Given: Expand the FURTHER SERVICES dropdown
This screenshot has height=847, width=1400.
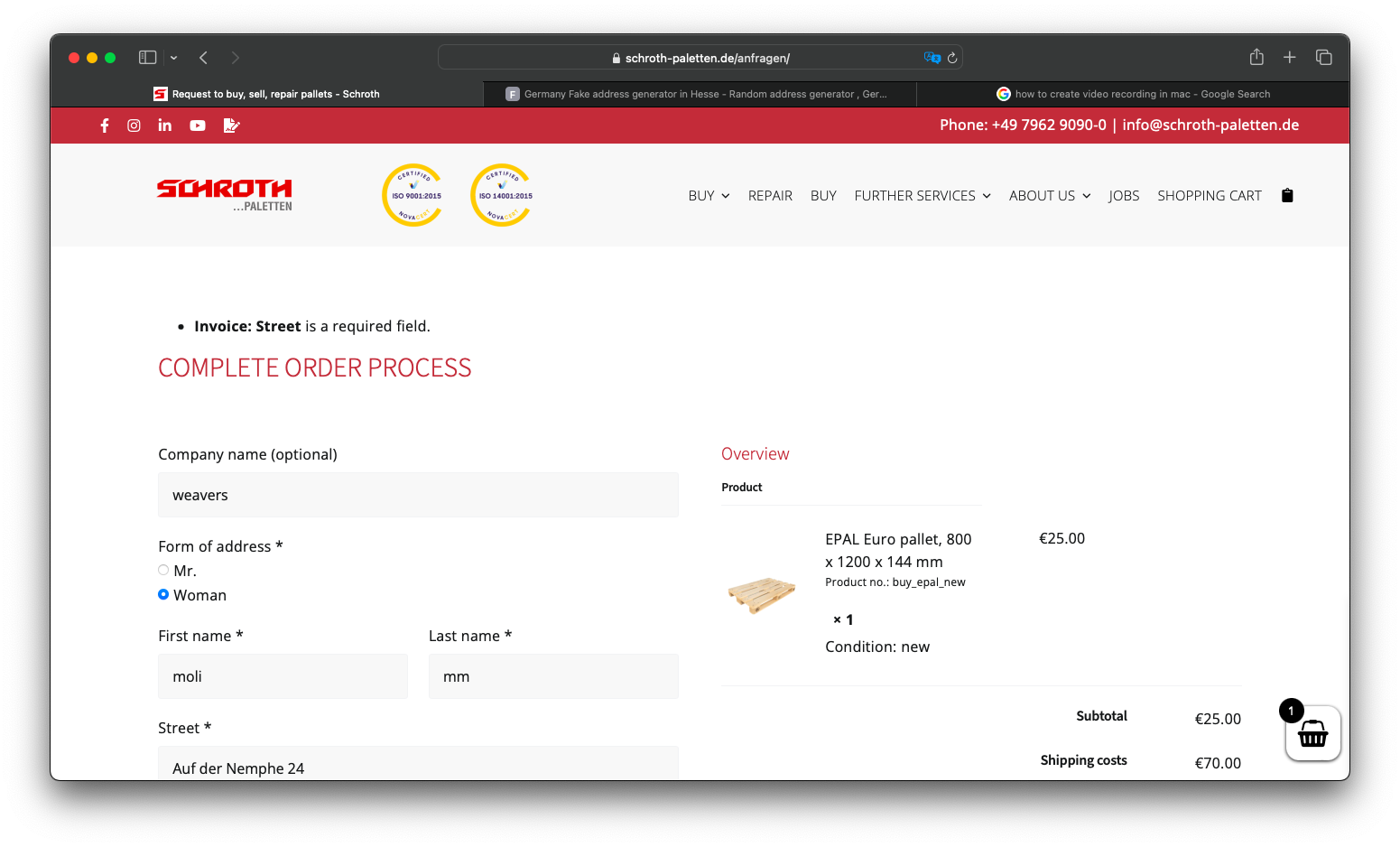Looking at the screenshot, I should tap(923, 196).
